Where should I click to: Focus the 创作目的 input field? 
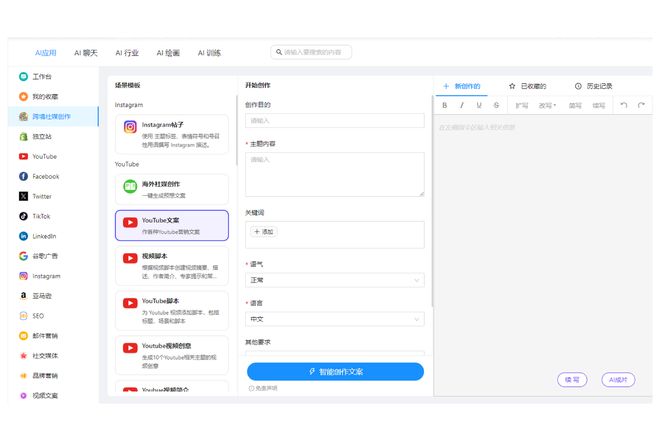click(x=335, y=120)
